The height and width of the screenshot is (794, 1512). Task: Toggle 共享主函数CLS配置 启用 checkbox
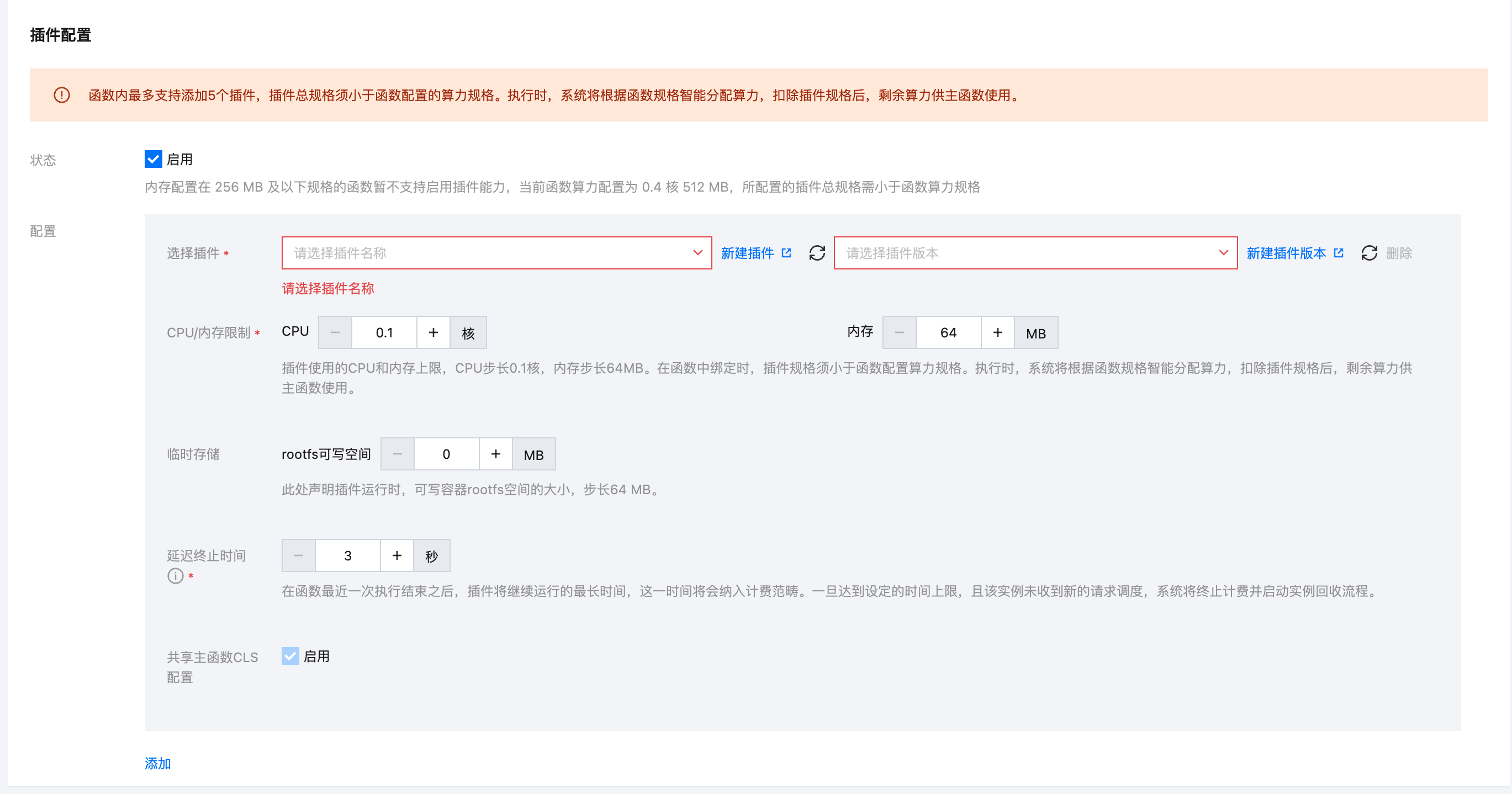point(290,656)
